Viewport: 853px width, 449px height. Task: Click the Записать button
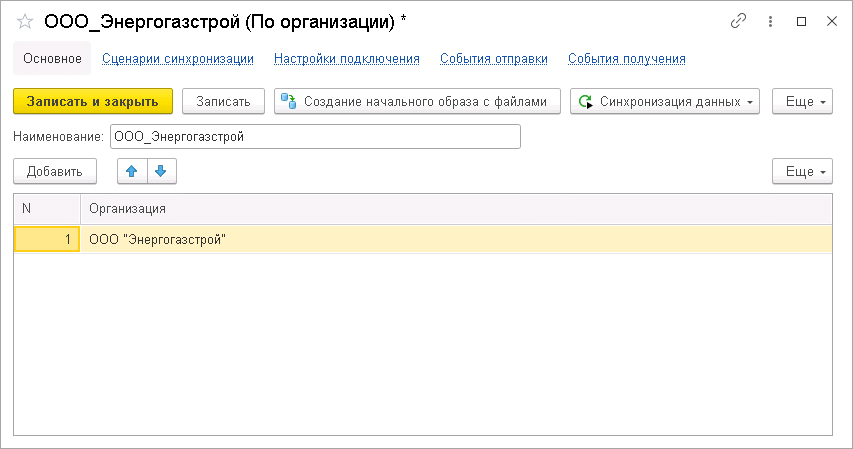223,101
